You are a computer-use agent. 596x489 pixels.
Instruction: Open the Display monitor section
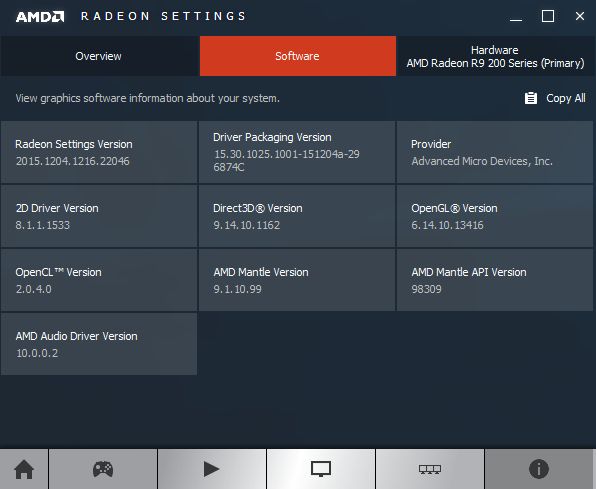[321, 469]
